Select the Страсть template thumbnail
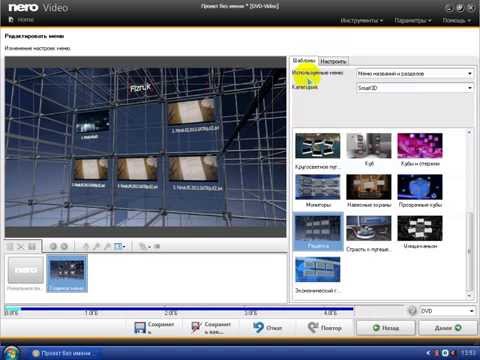 (369, 228)
